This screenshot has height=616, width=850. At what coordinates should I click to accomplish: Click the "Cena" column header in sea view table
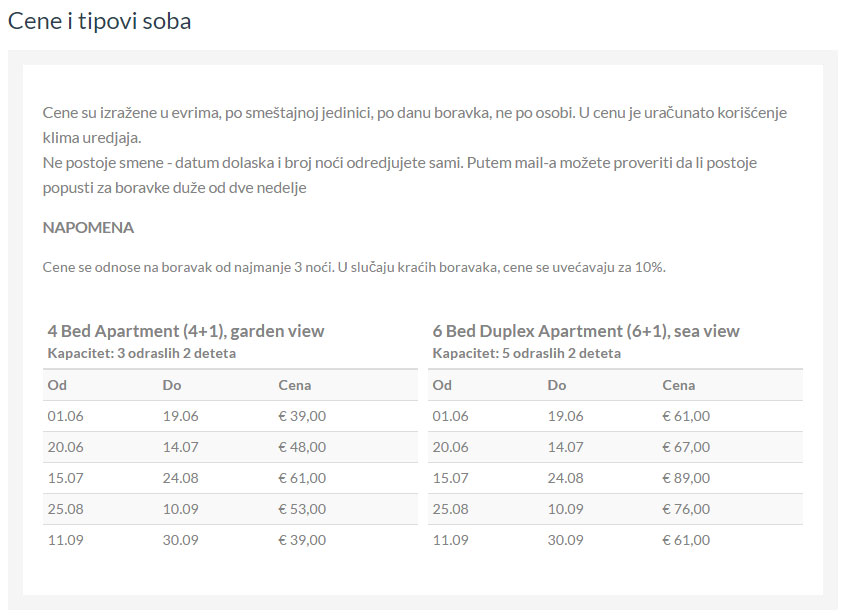click(x=678, y=385)
